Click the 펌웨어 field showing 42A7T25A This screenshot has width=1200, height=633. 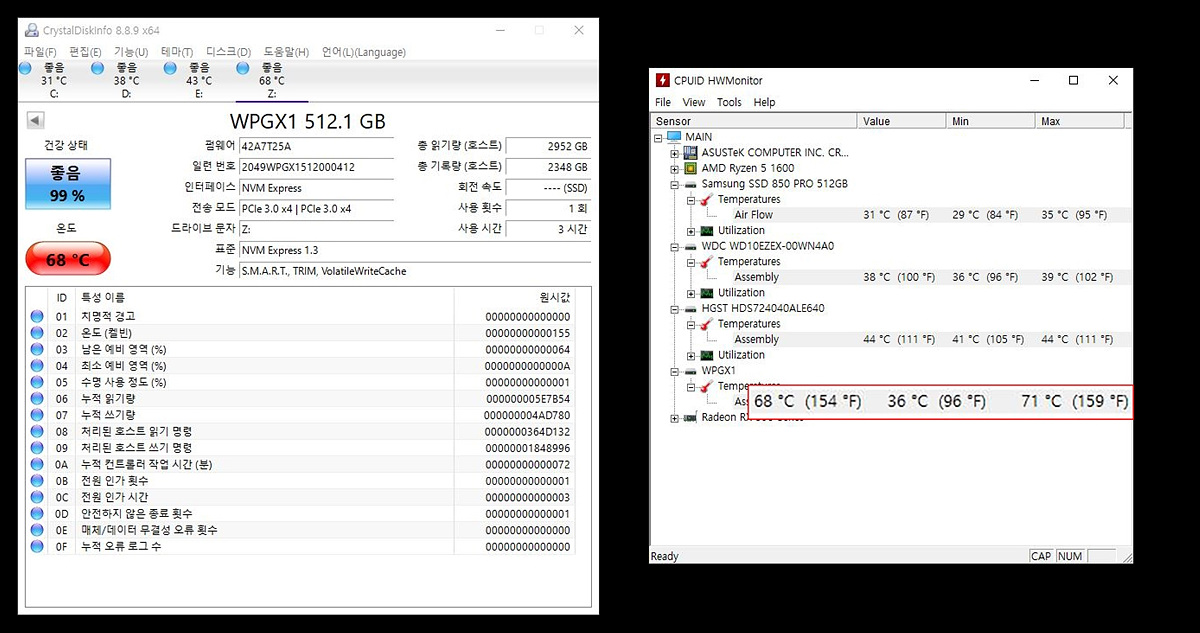[x=316, y=147]
